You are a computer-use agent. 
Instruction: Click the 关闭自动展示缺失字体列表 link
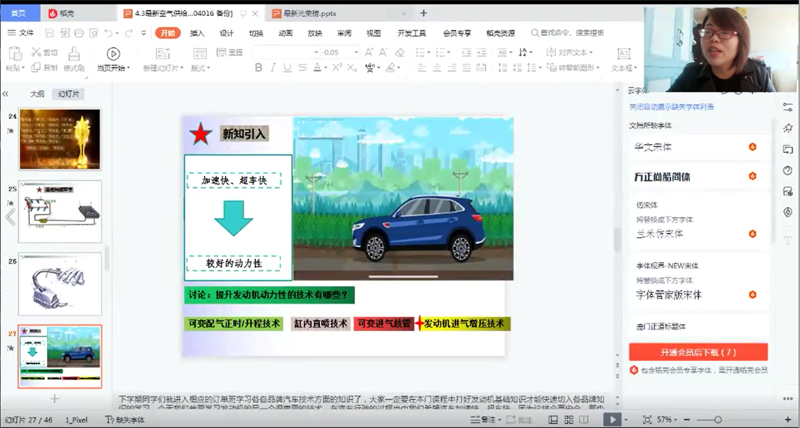point(671,106)
